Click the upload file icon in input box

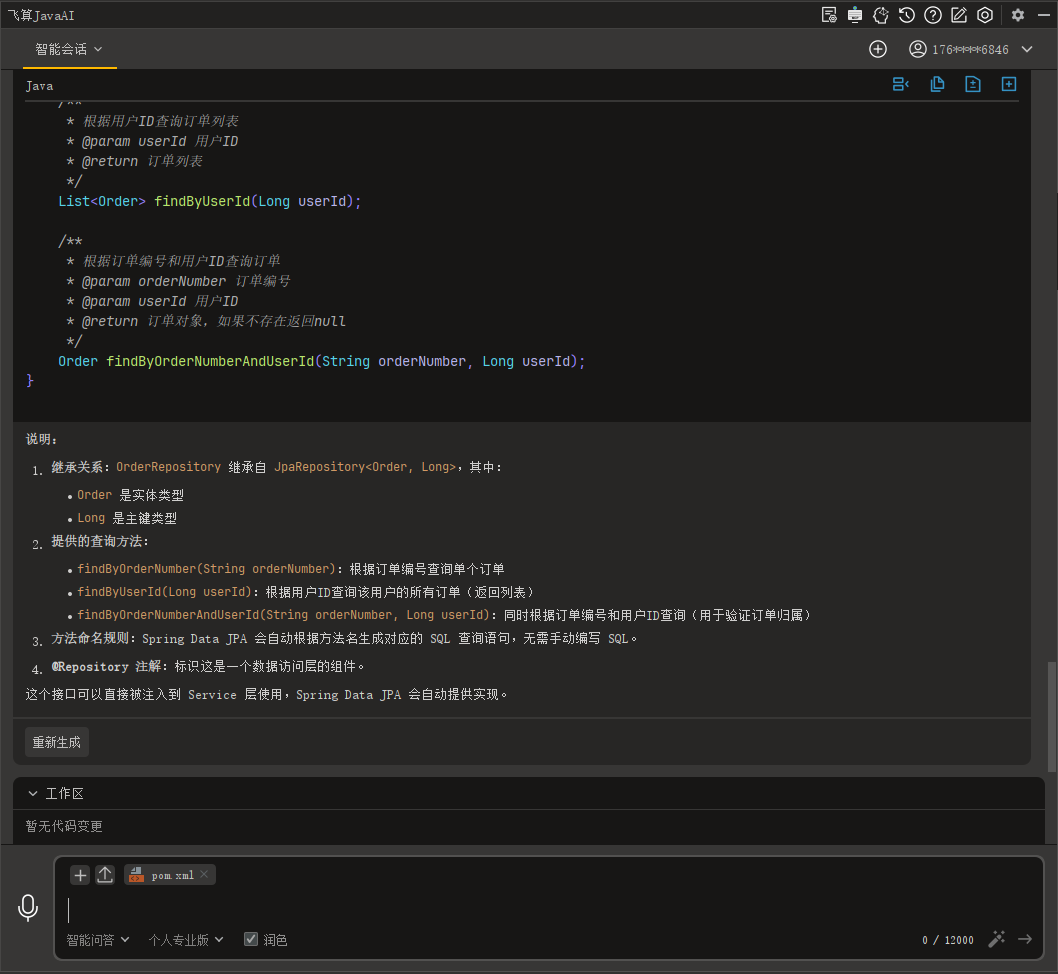(x=105, y=876)
